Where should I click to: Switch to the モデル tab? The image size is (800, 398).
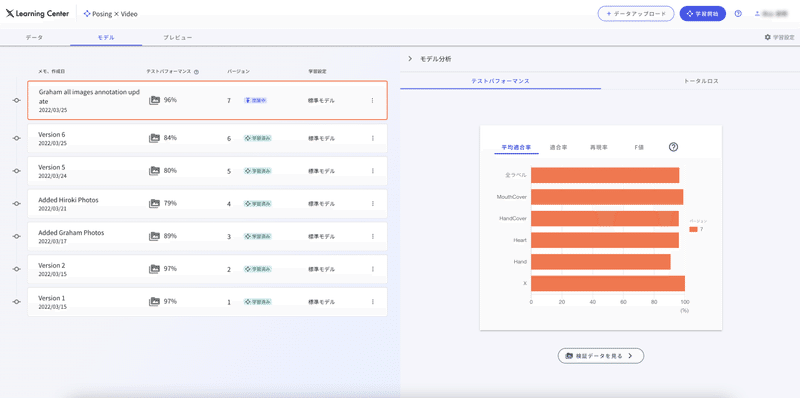point(106,38)
